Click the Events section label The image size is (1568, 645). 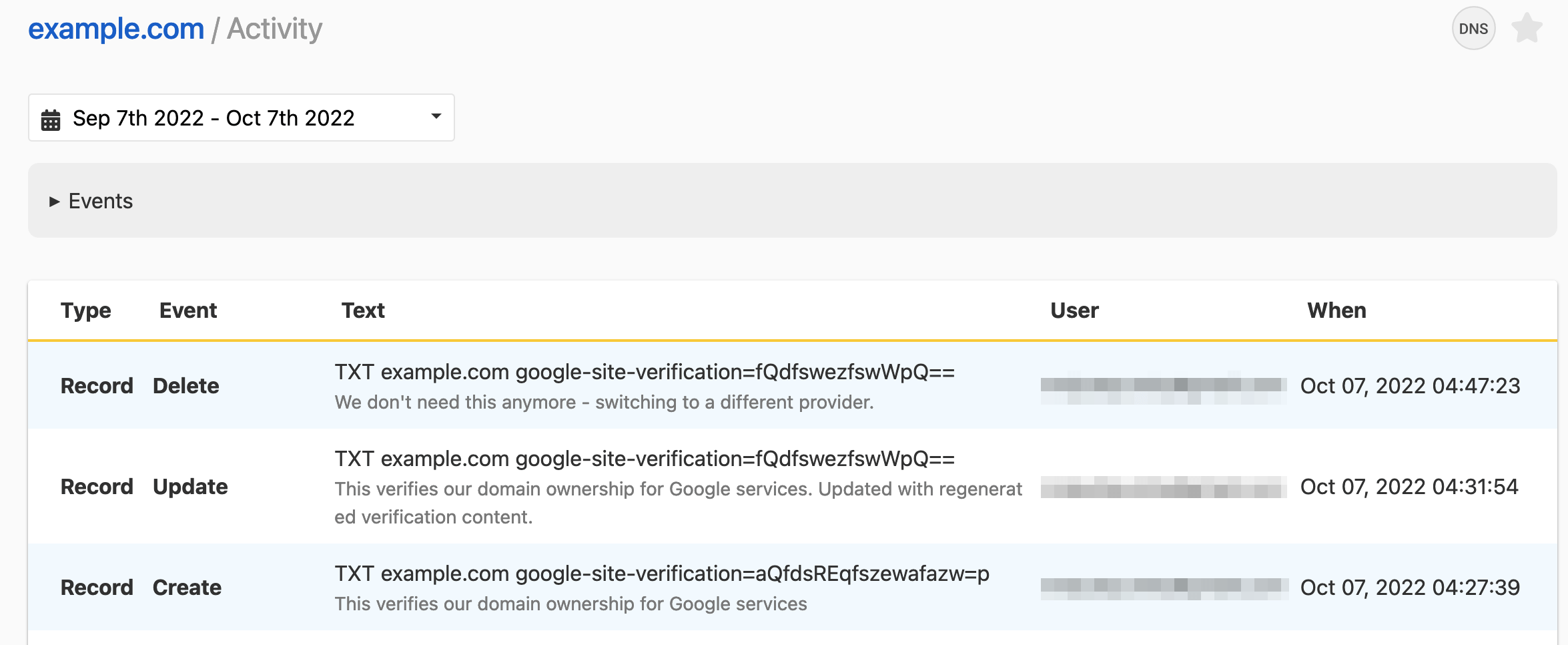tap(101, 202)
